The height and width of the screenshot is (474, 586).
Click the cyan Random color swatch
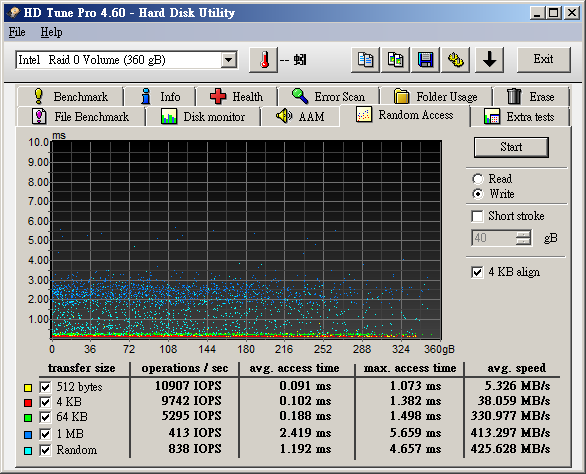28,450
